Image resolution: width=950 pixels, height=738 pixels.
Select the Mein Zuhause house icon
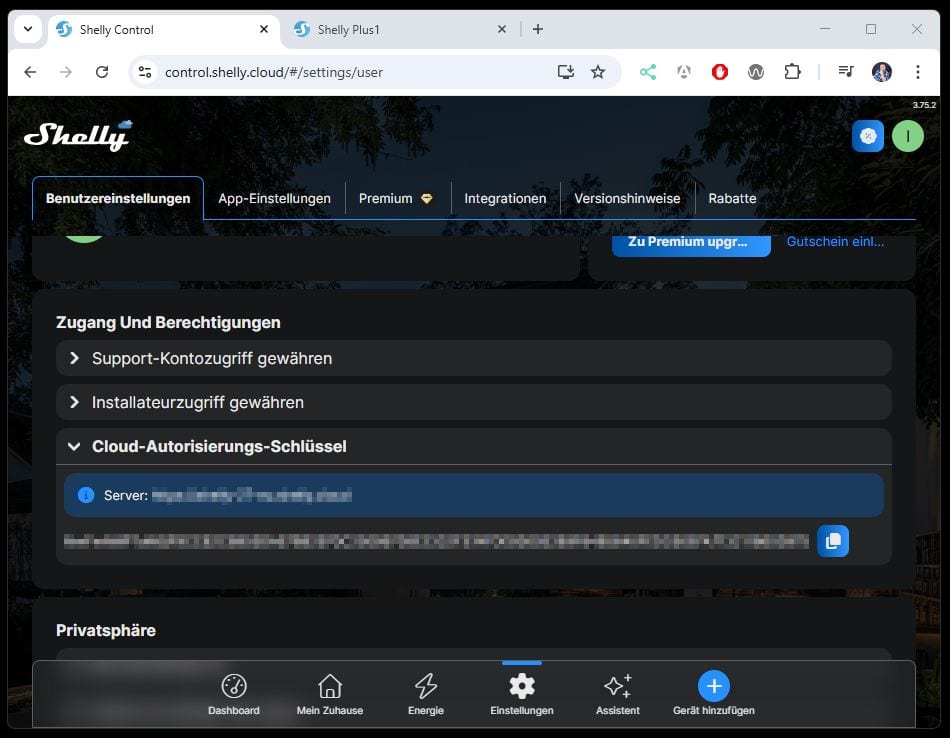(x=330, y=686)
